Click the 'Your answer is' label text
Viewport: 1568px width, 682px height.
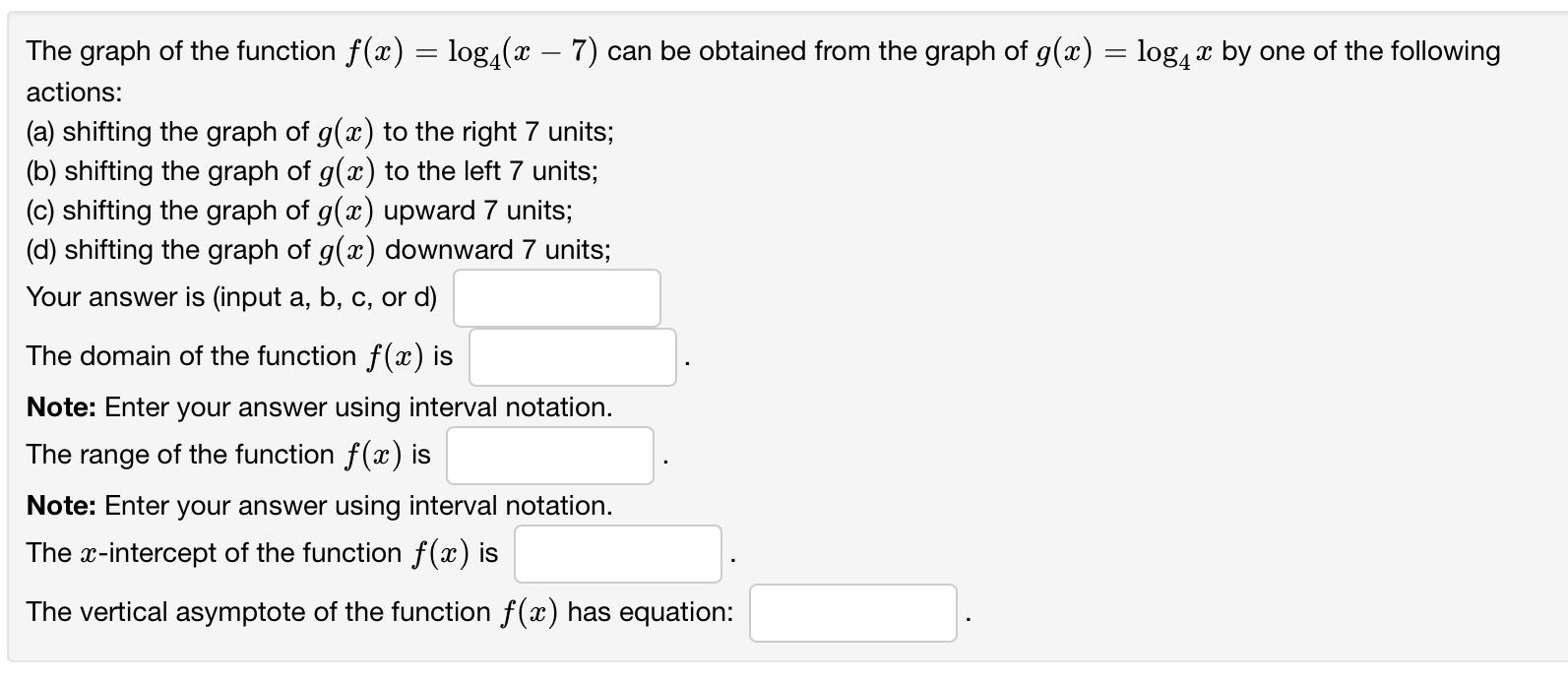pos(232,297)
